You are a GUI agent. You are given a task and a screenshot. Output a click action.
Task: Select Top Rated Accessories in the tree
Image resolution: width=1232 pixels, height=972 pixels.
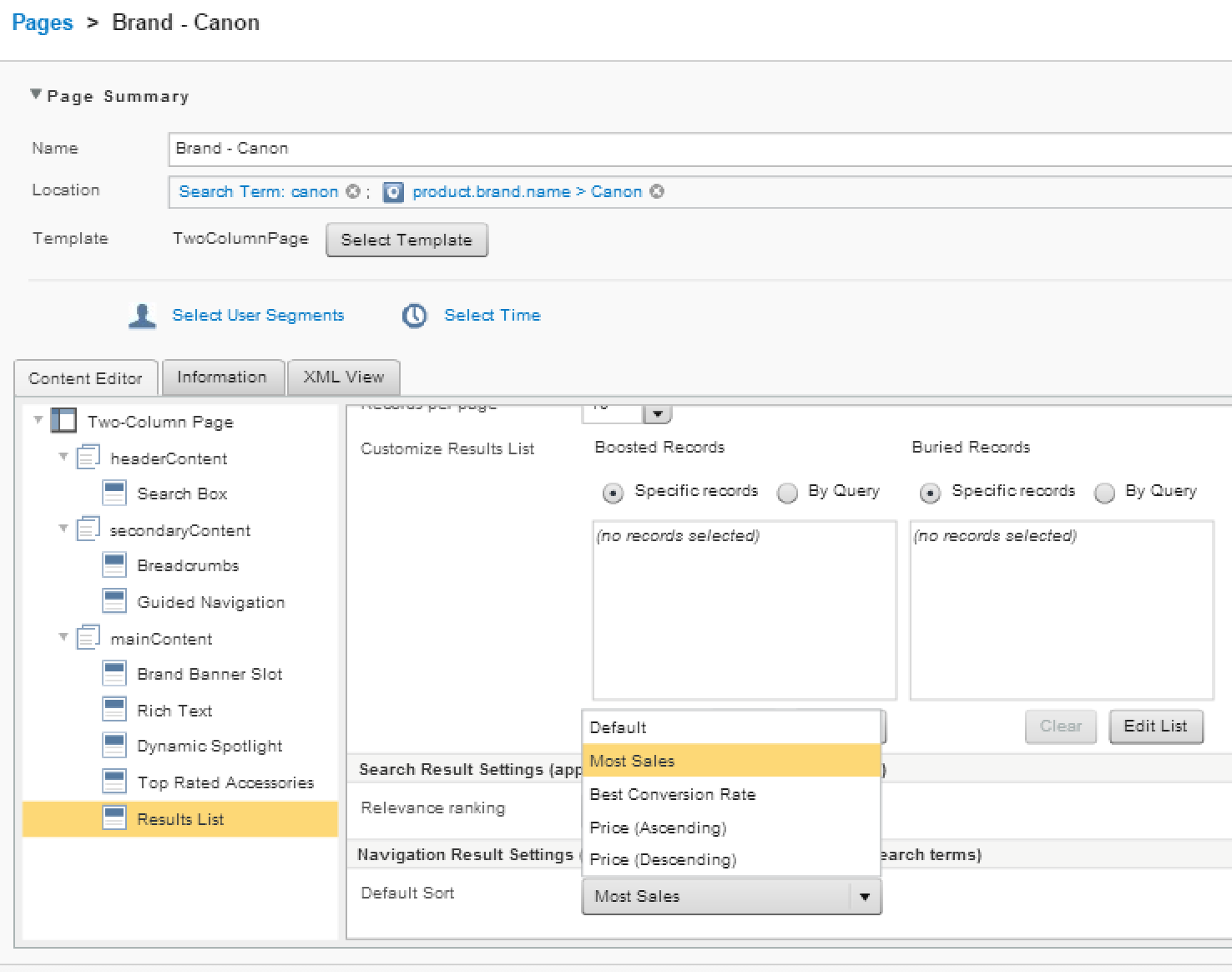pyautogui.click(x=225, y=782)
